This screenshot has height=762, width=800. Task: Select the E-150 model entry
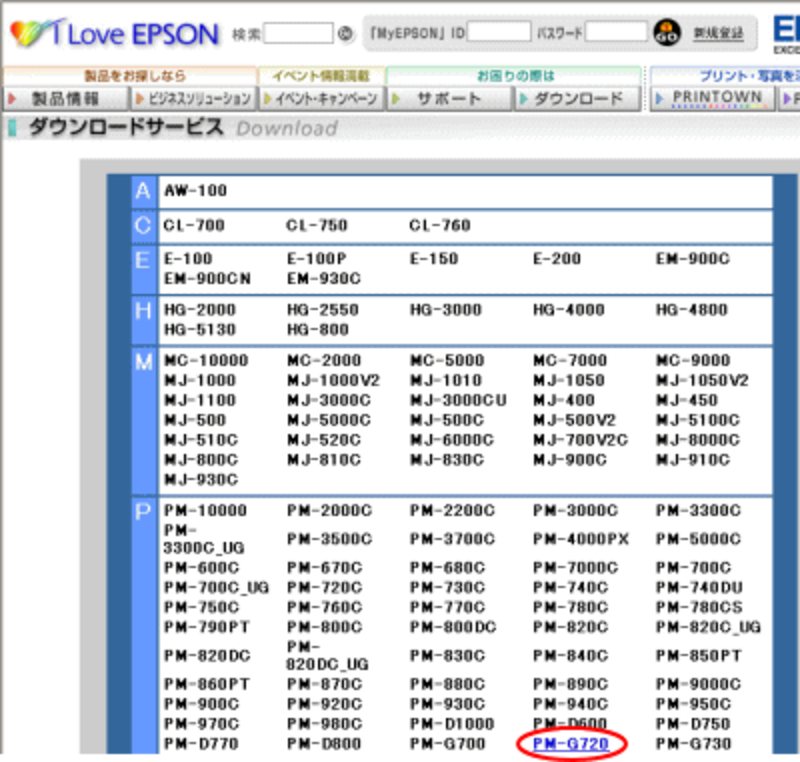(434, 259)
